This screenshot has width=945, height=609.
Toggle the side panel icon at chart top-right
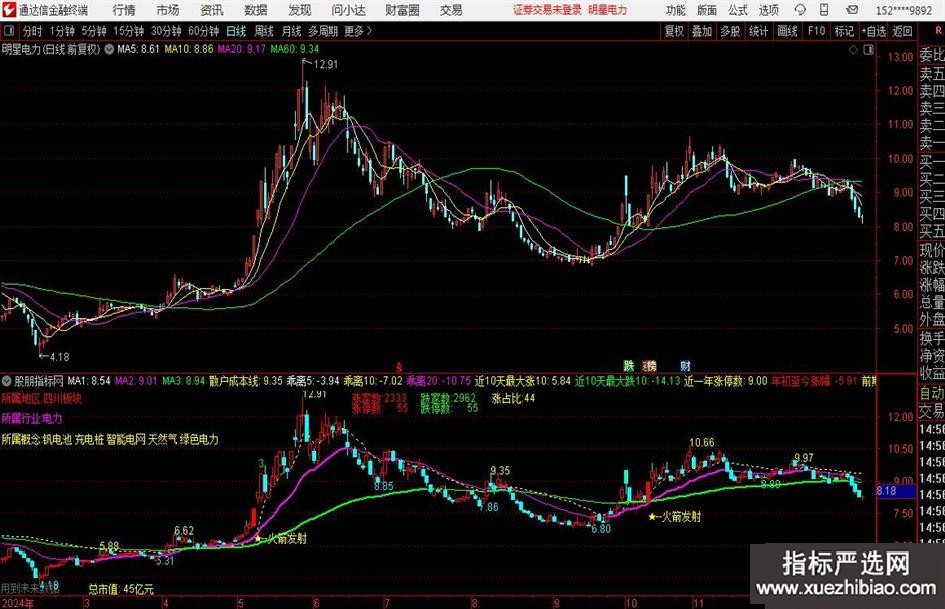[x=868, y=50]
